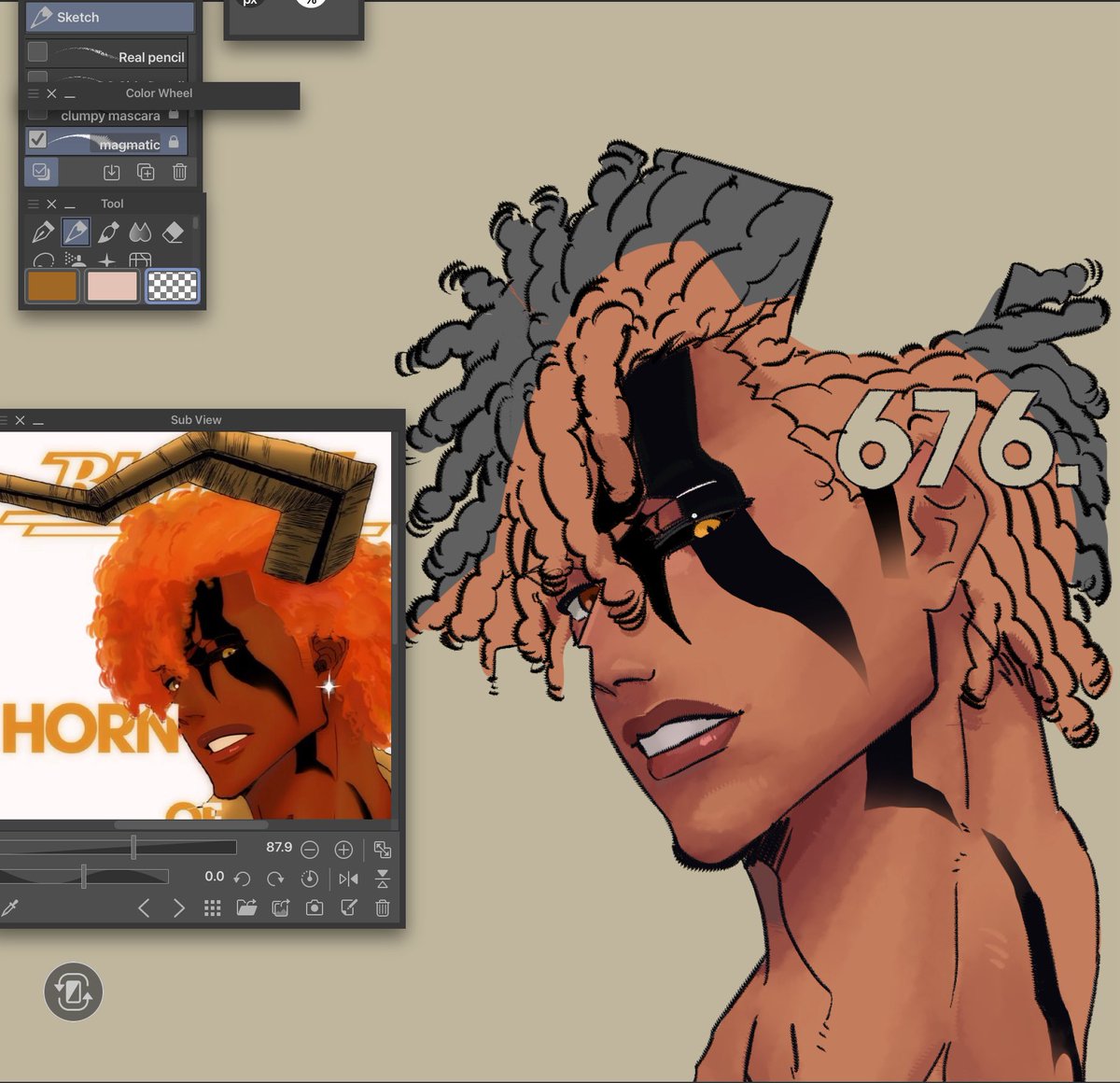The width and height of the screenshot is (1120, 1083).
Task: Click the lock icon on clumpy mascara
Action: click(x=174, y=114)
